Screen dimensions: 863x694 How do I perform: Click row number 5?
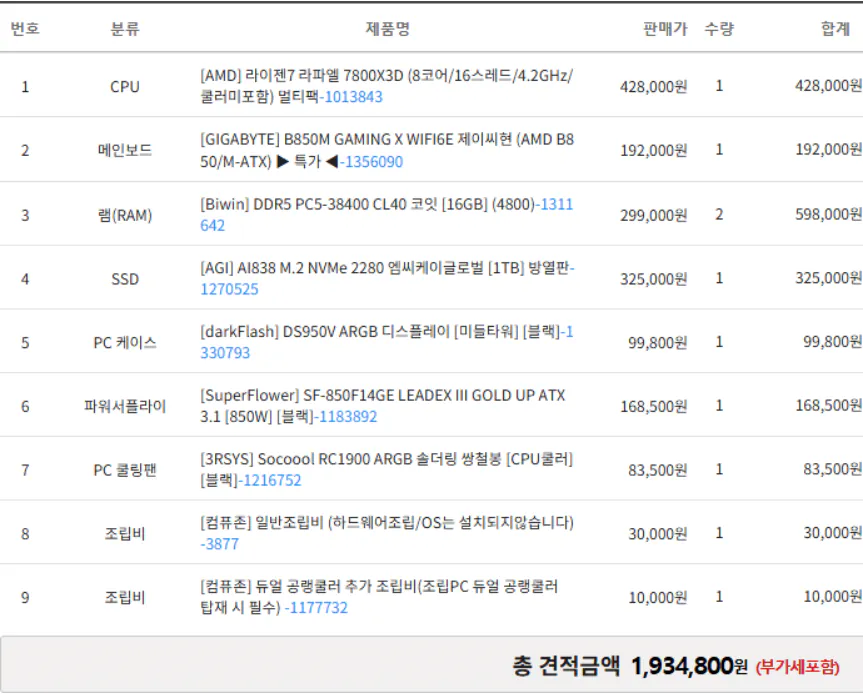25,343
